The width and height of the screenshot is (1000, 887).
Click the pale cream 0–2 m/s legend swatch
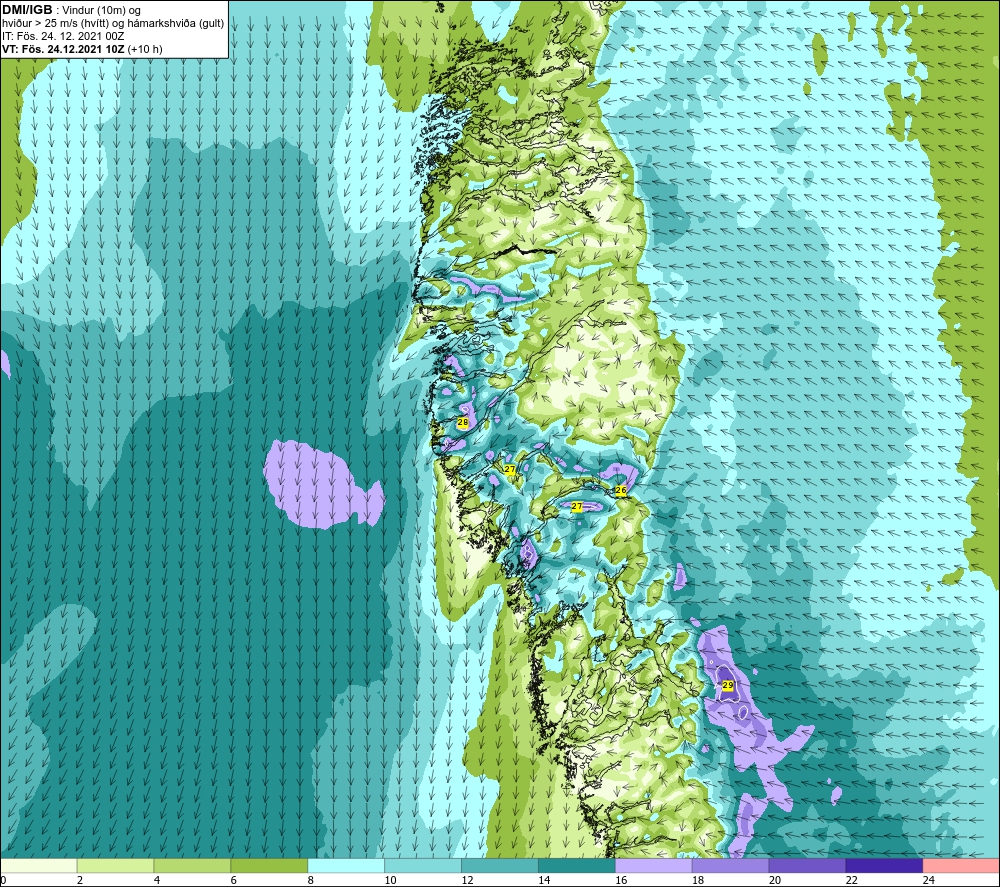pyautogui.click(x=39, y=865)
